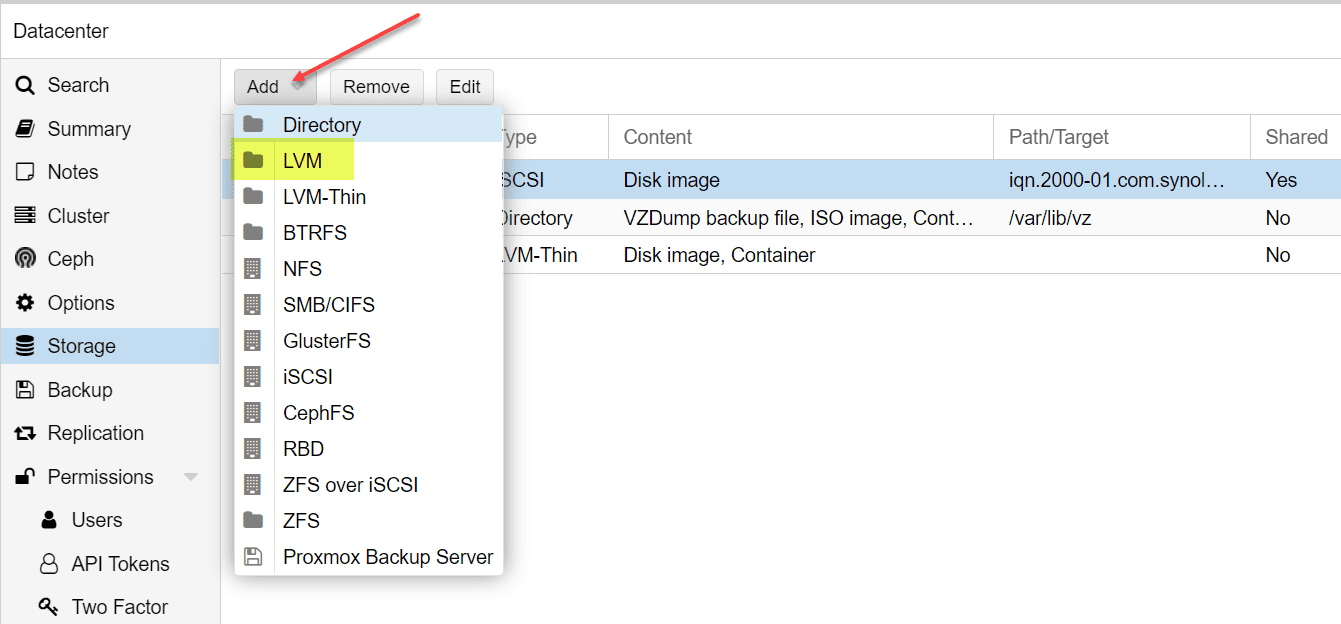The image size is (1341, 624).
Task: Select the highlighted iSCSI storage row
Action: tap(800, 179)
